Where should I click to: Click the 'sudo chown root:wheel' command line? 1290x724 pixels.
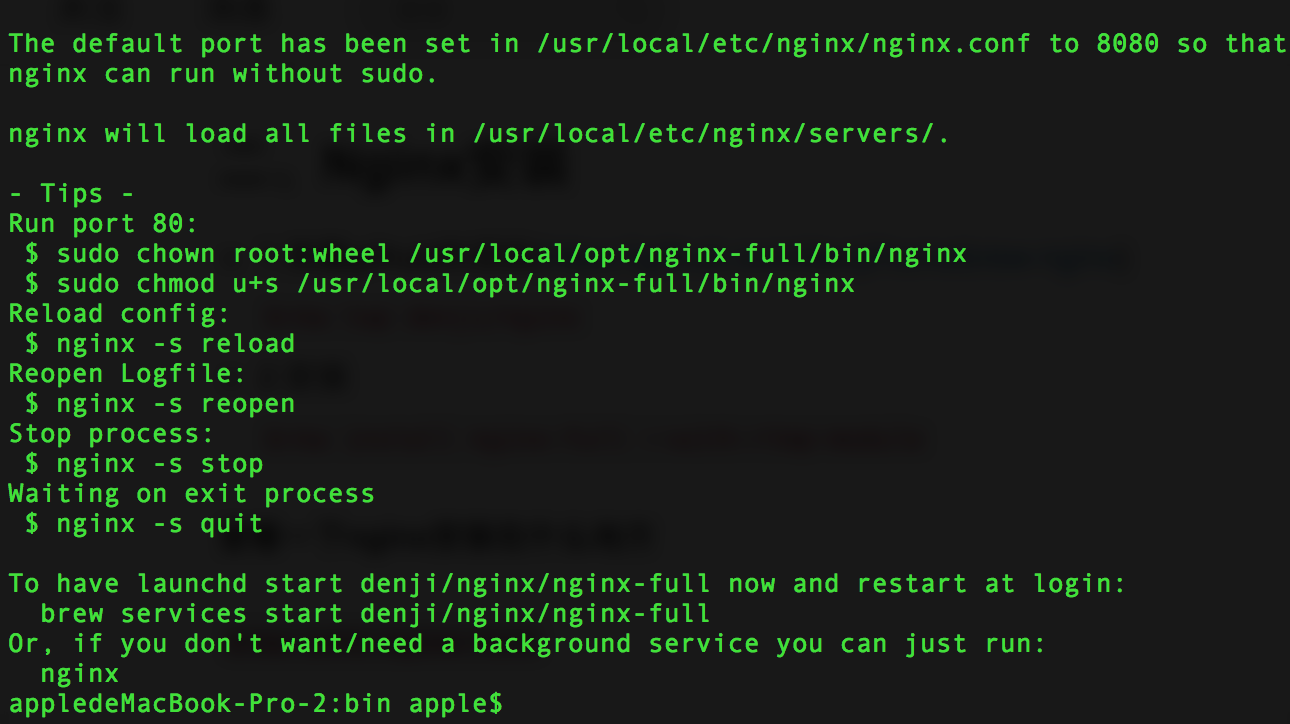pyautogui.click(x=496, y=254)
